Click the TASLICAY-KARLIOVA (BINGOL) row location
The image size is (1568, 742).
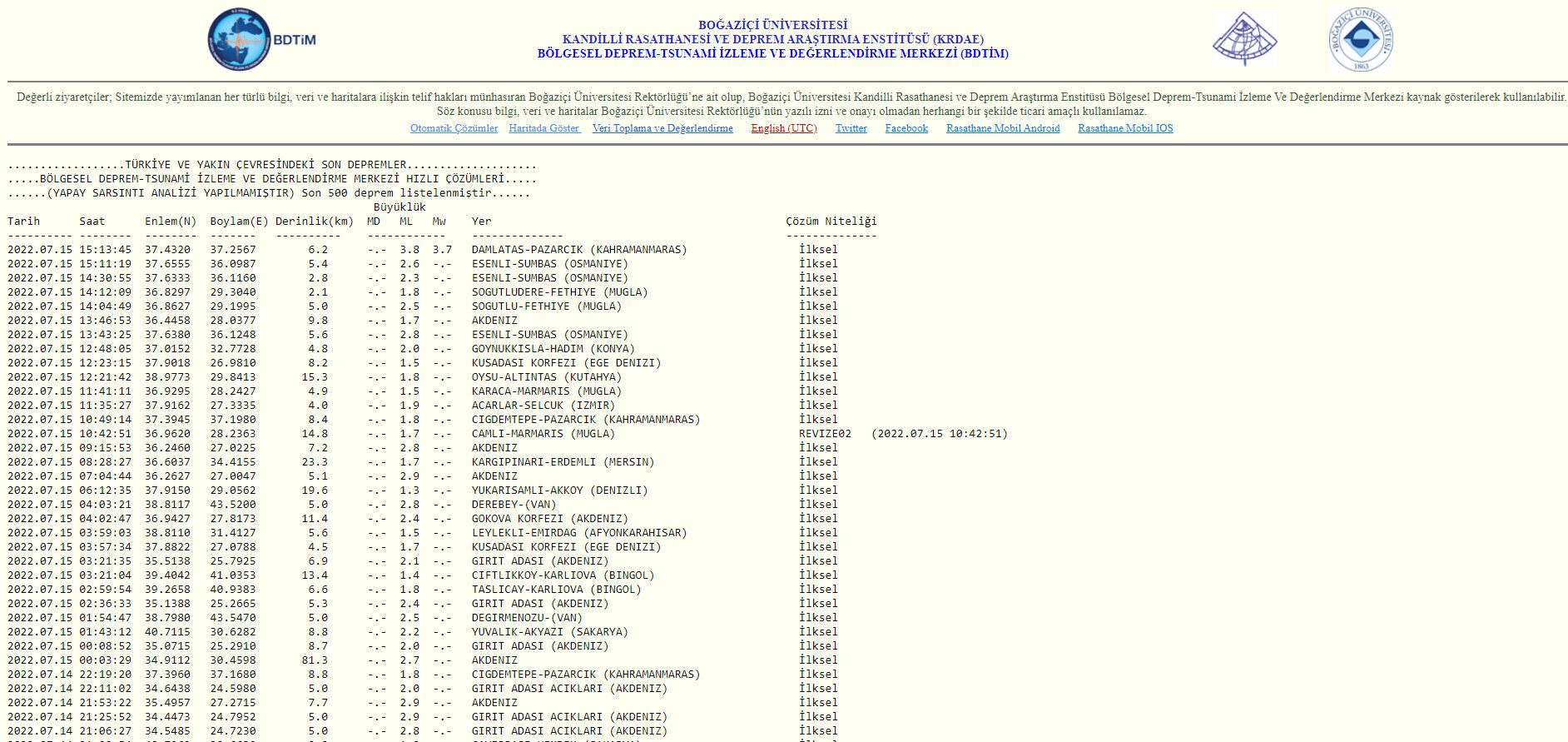coord(557,590)
